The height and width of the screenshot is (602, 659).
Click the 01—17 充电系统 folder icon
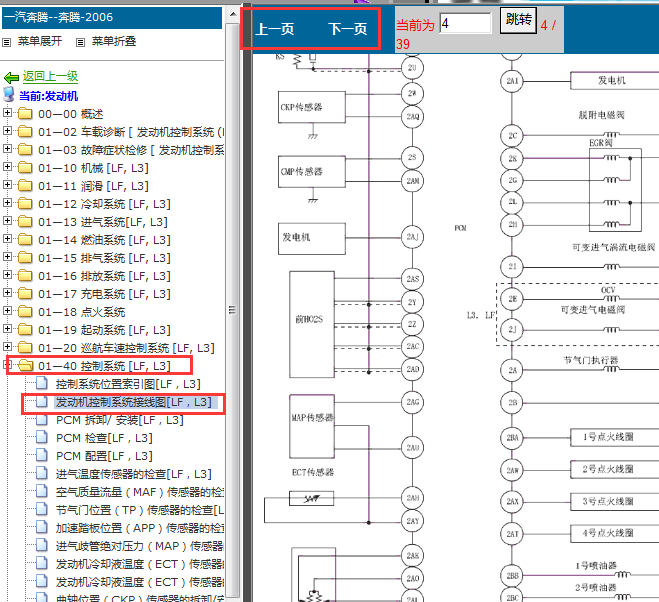point(25,293)
